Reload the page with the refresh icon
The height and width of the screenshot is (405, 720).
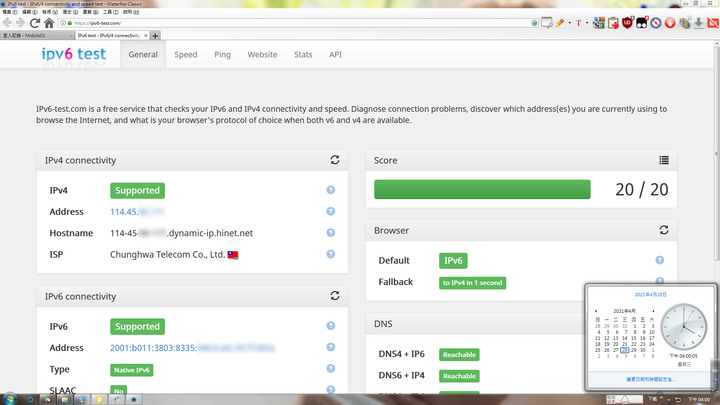point(34,22)
